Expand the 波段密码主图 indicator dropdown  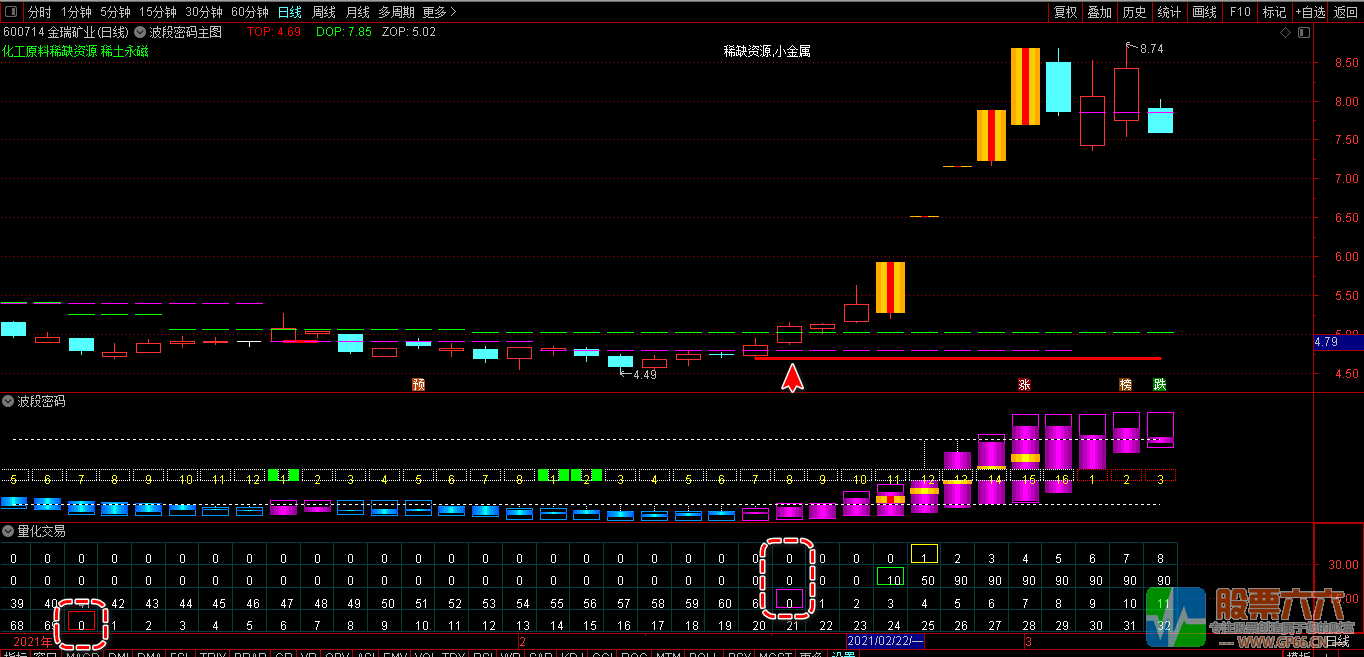(141, 32)
